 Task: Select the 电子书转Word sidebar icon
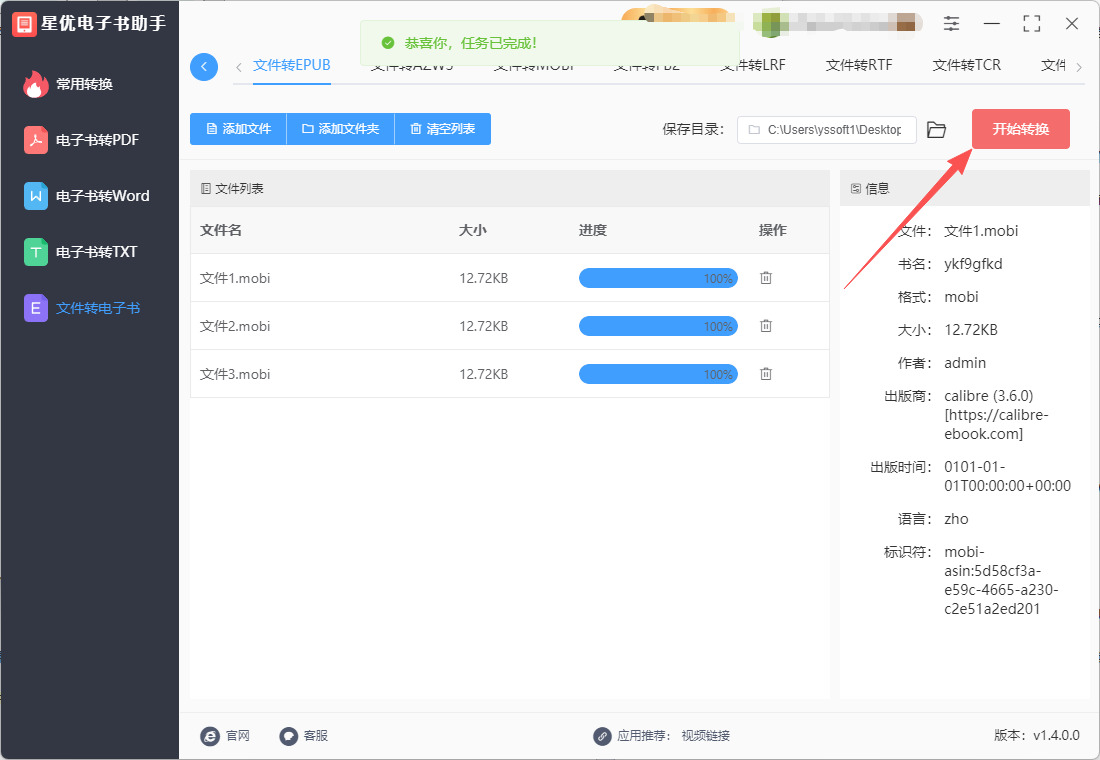36,196
